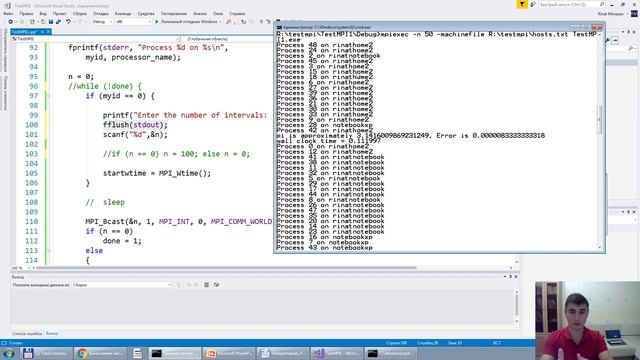Close the TestMPI.cpp tab
This screenshot has height=360, width=640.
coord(48,31)
